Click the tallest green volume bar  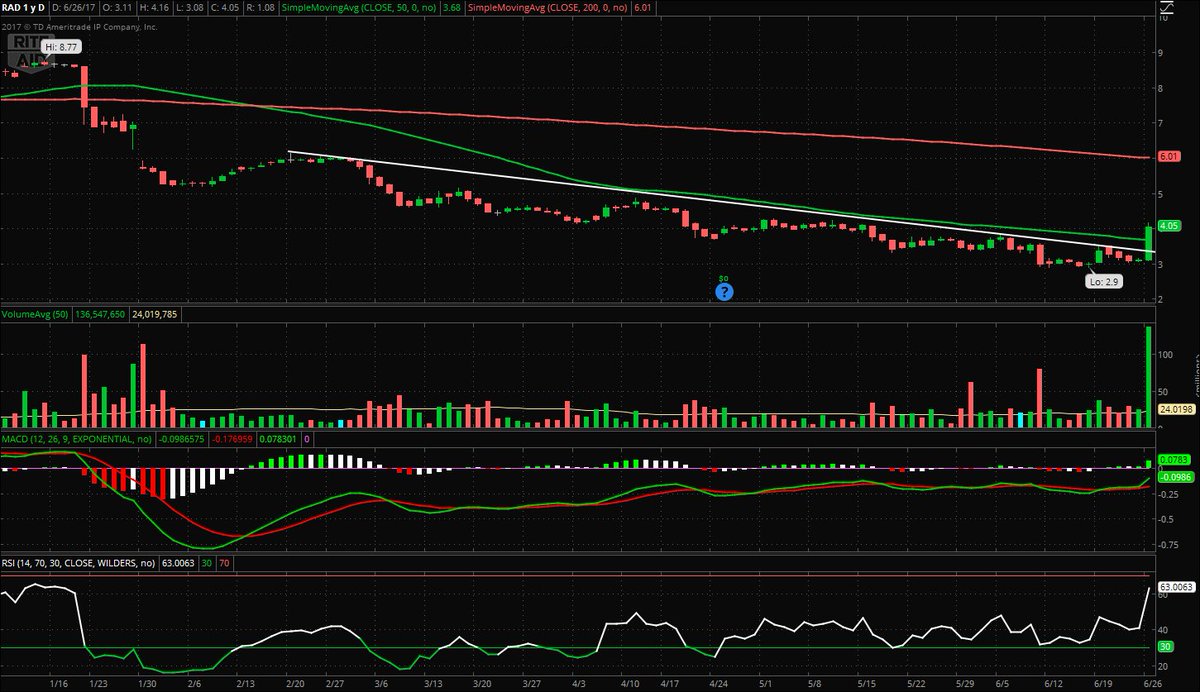tap(1149, 377)
